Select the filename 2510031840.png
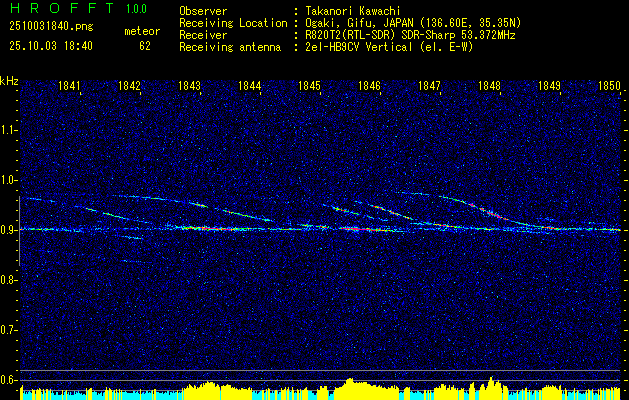 point(51,26)
